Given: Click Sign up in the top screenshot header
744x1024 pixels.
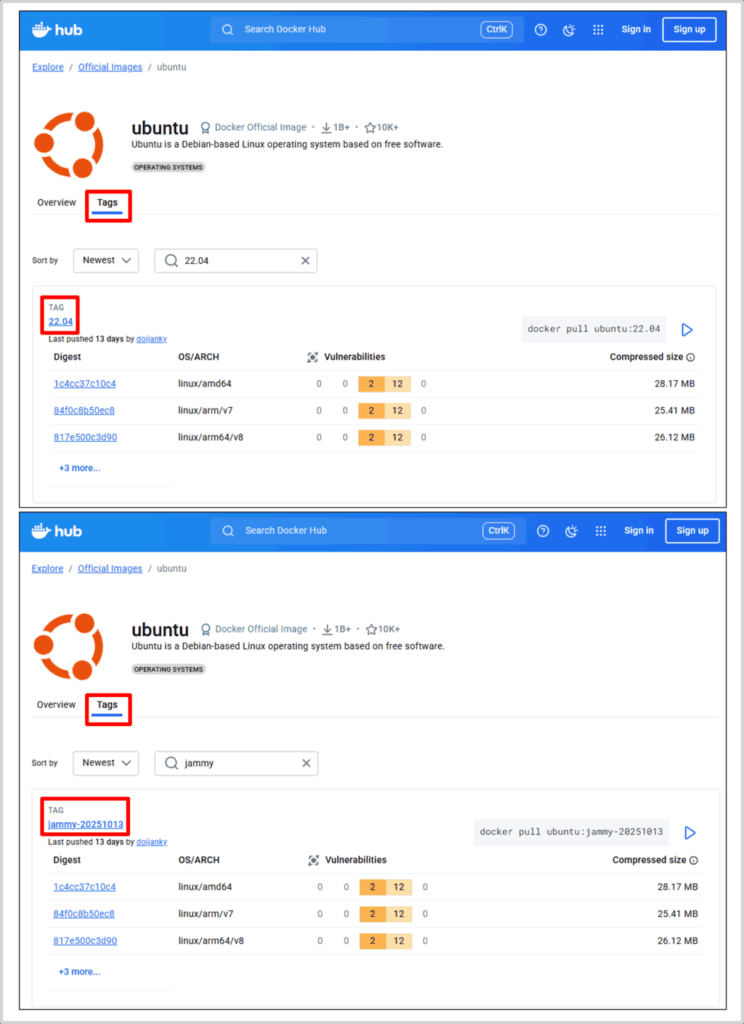Looking at the screenshot, I should pyautogui.click(x=689, y=29).
